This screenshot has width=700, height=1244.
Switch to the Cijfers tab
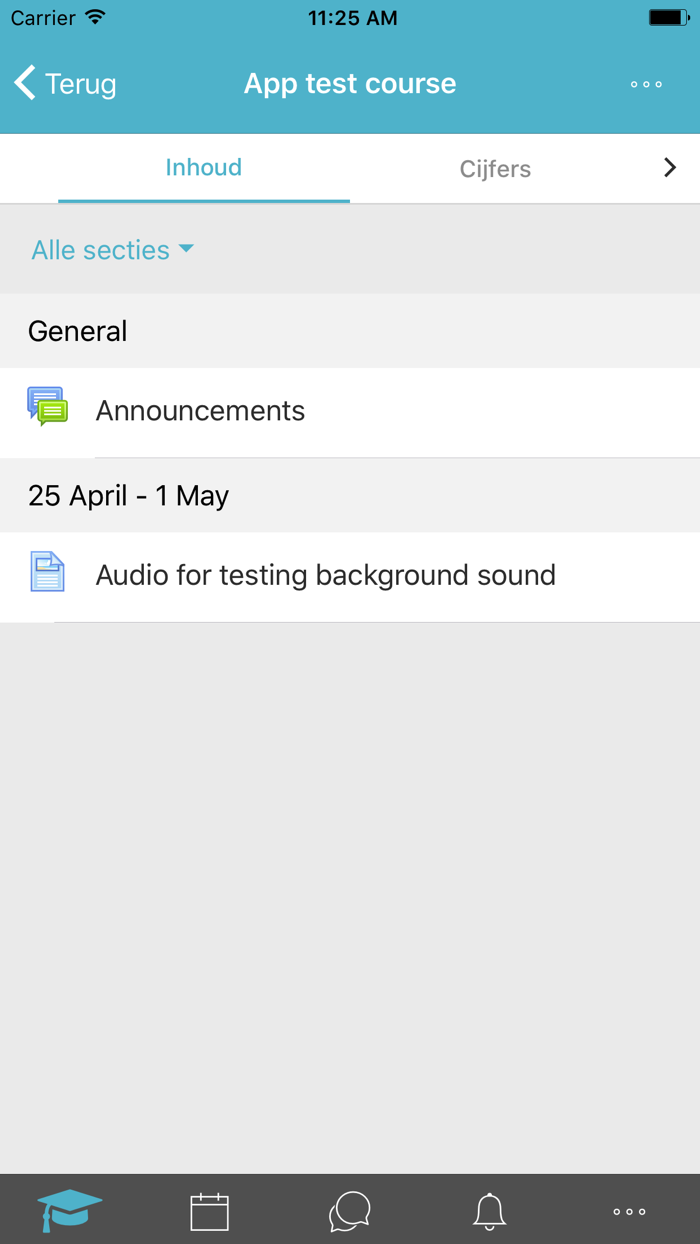click(x=495, y=169)
